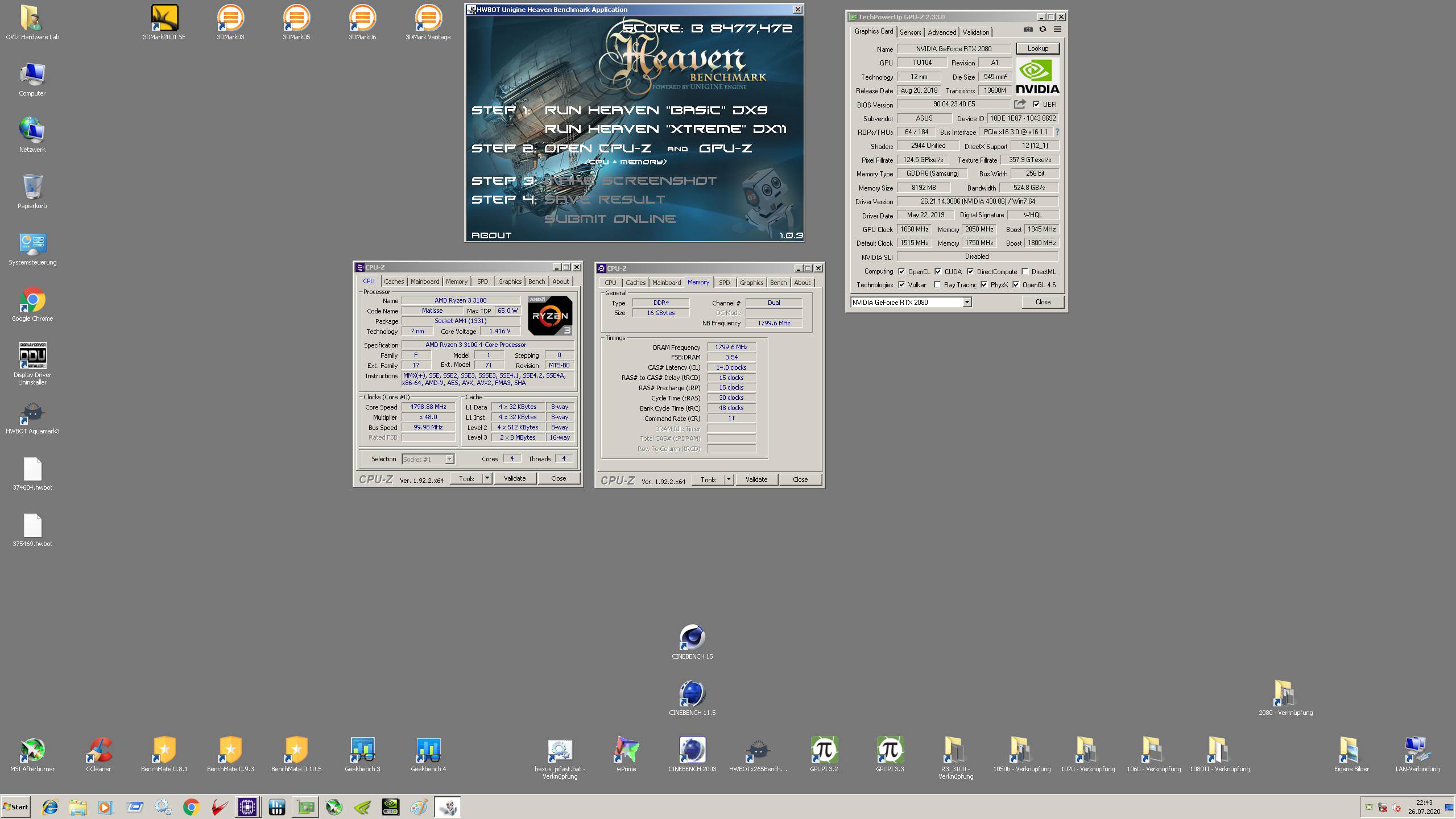Image resolution: width=1456 pixels, height=819 pixels.
Task: Switch to Sensors tab in GPU-Z
Action: click(910, 32)
